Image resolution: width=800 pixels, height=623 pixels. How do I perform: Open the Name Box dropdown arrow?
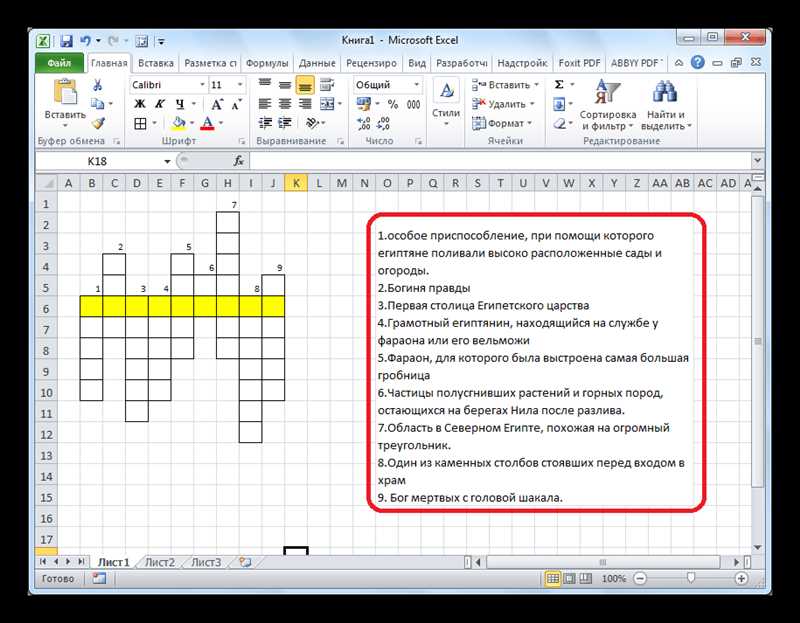pyautogui.click(x=167, y=162)
